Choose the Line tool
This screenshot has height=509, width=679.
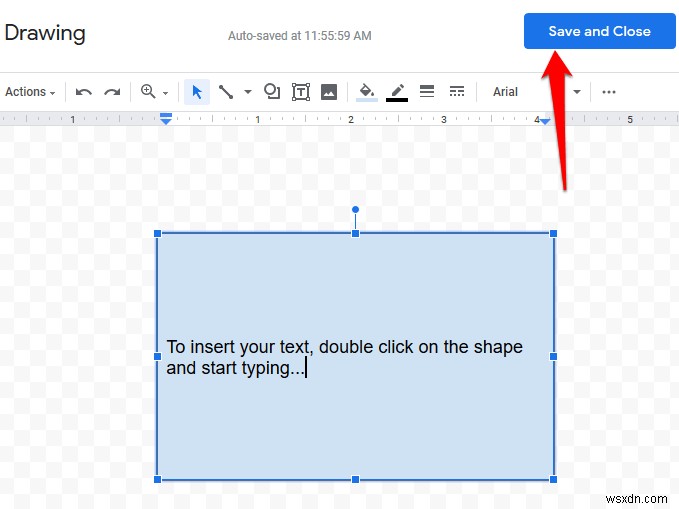(226, 92)
